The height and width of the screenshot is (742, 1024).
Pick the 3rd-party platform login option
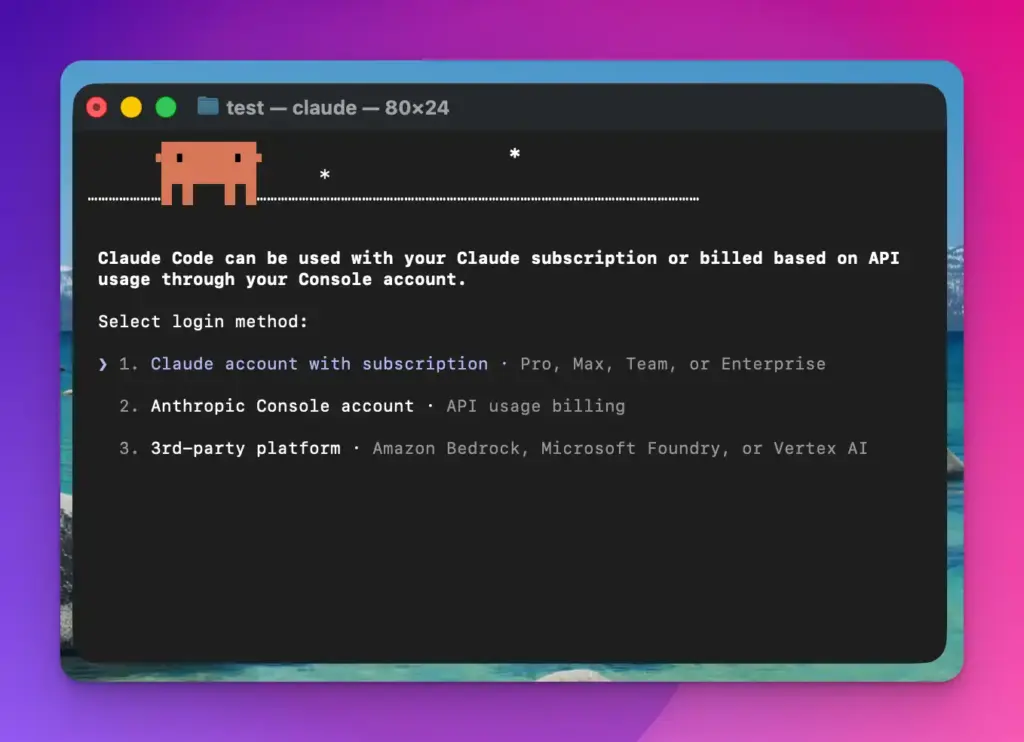(x=245, y=448)
